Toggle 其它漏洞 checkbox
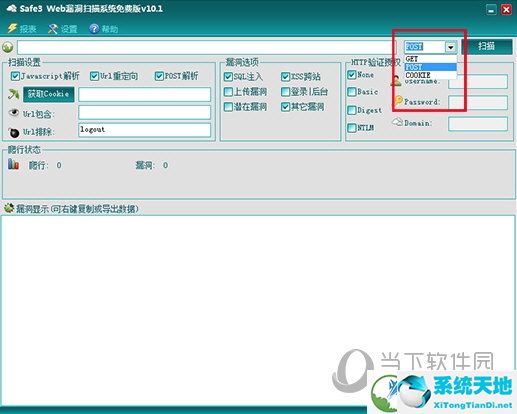 pyautogui.click(x=285, y=107)
